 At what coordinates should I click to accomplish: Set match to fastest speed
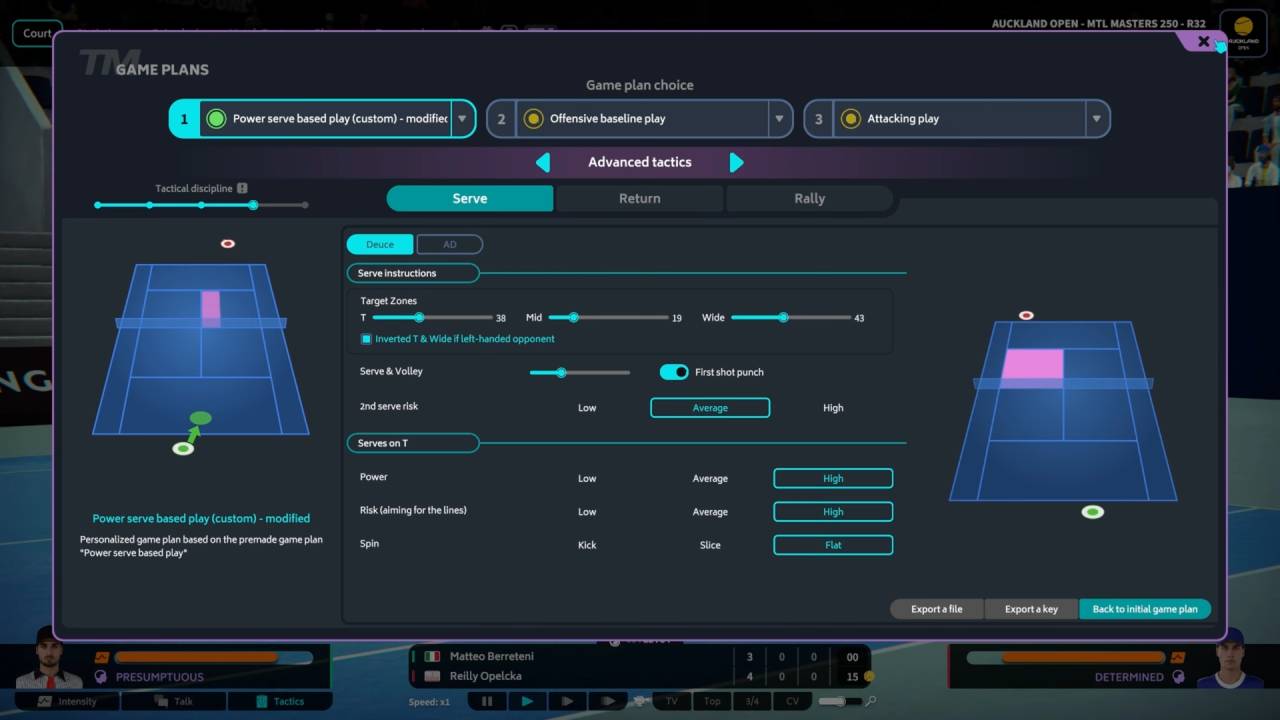607,701
